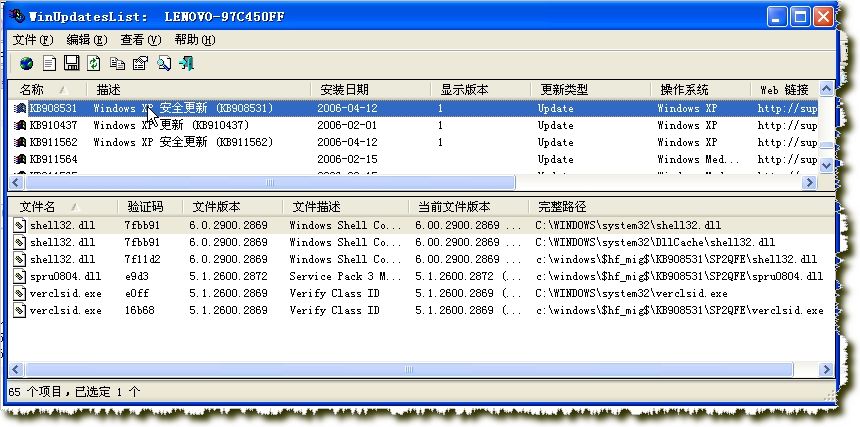Click the down arrow of the updates list scrollbar
Viewport: 860px width, 427px height.
coord(826,165)
